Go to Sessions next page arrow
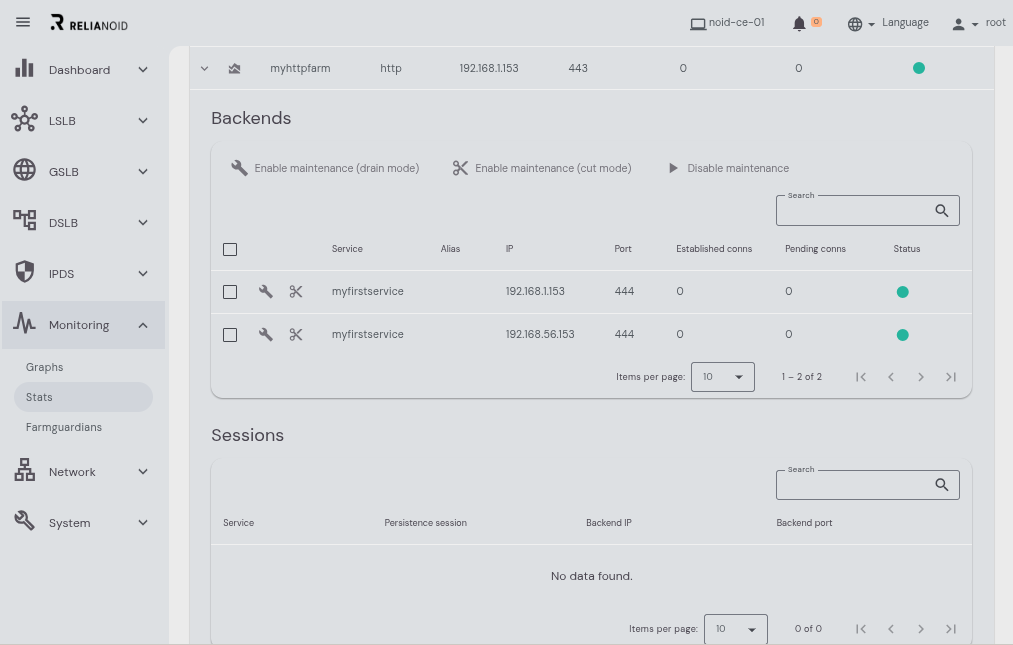The height and width of the screenshot is (645, 1013). [x=921, y=629]
